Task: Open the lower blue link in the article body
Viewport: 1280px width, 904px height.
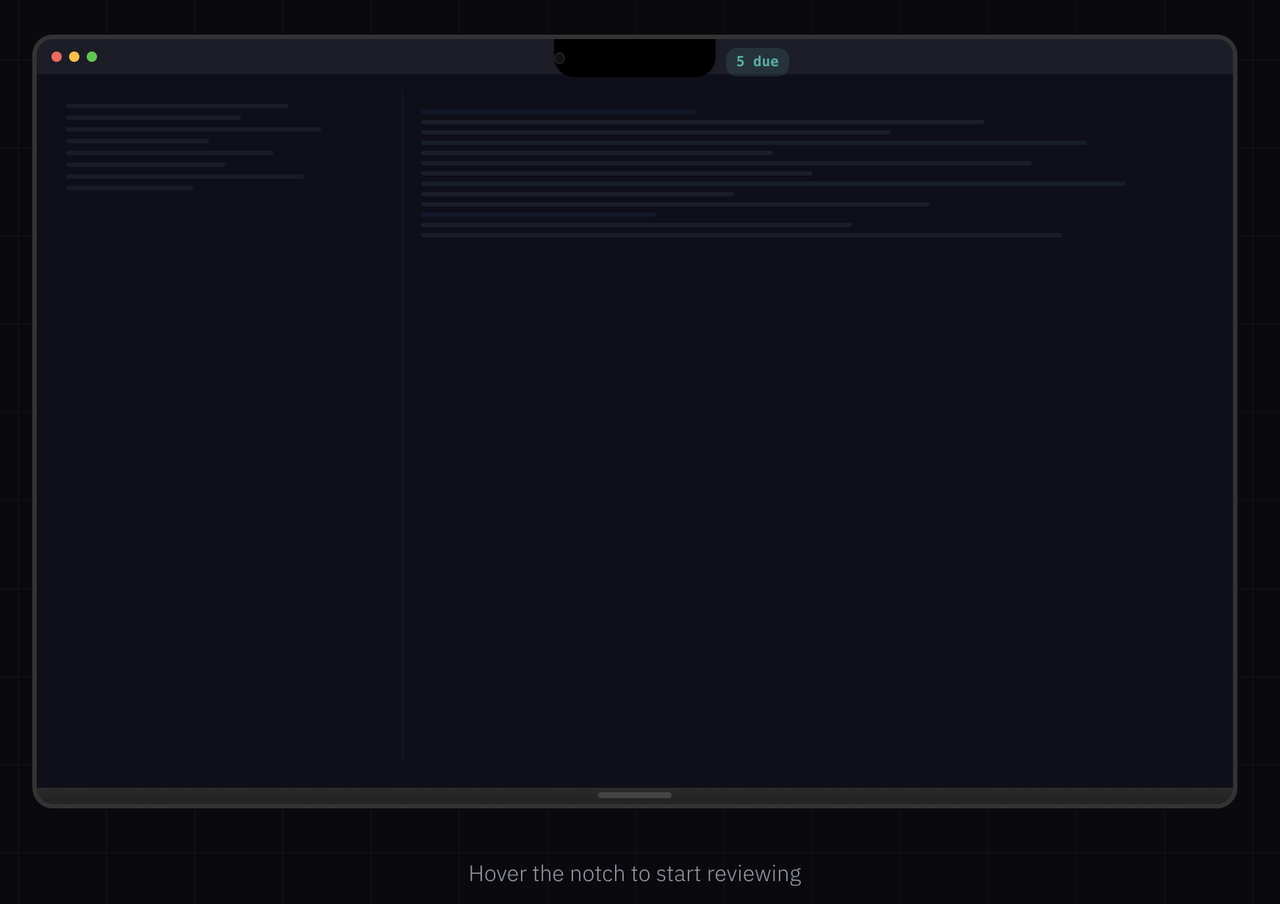Action: coord(537,214)
